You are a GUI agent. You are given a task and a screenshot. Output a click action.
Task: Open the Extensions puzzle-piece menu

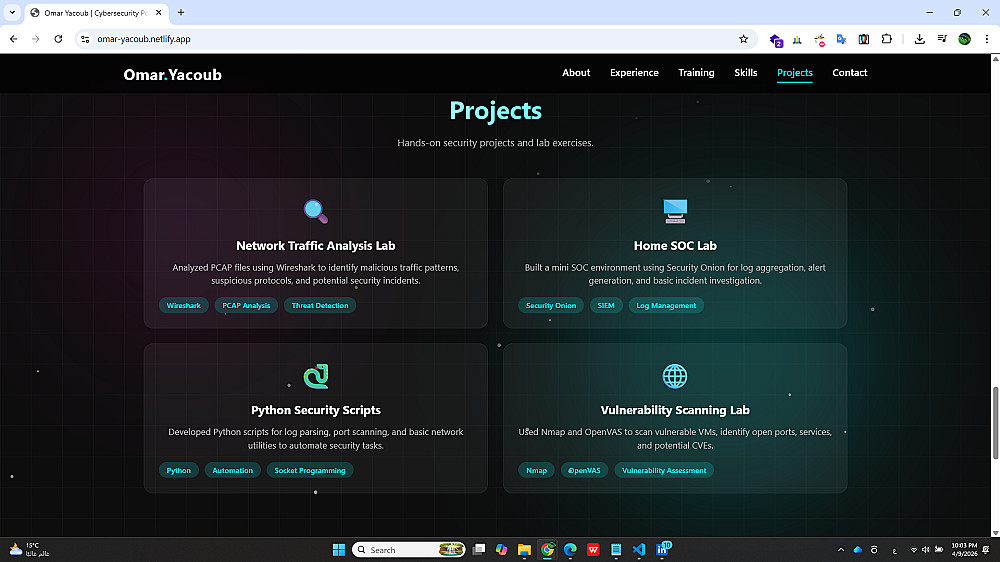pyautogui.click(x=886, y=39)
